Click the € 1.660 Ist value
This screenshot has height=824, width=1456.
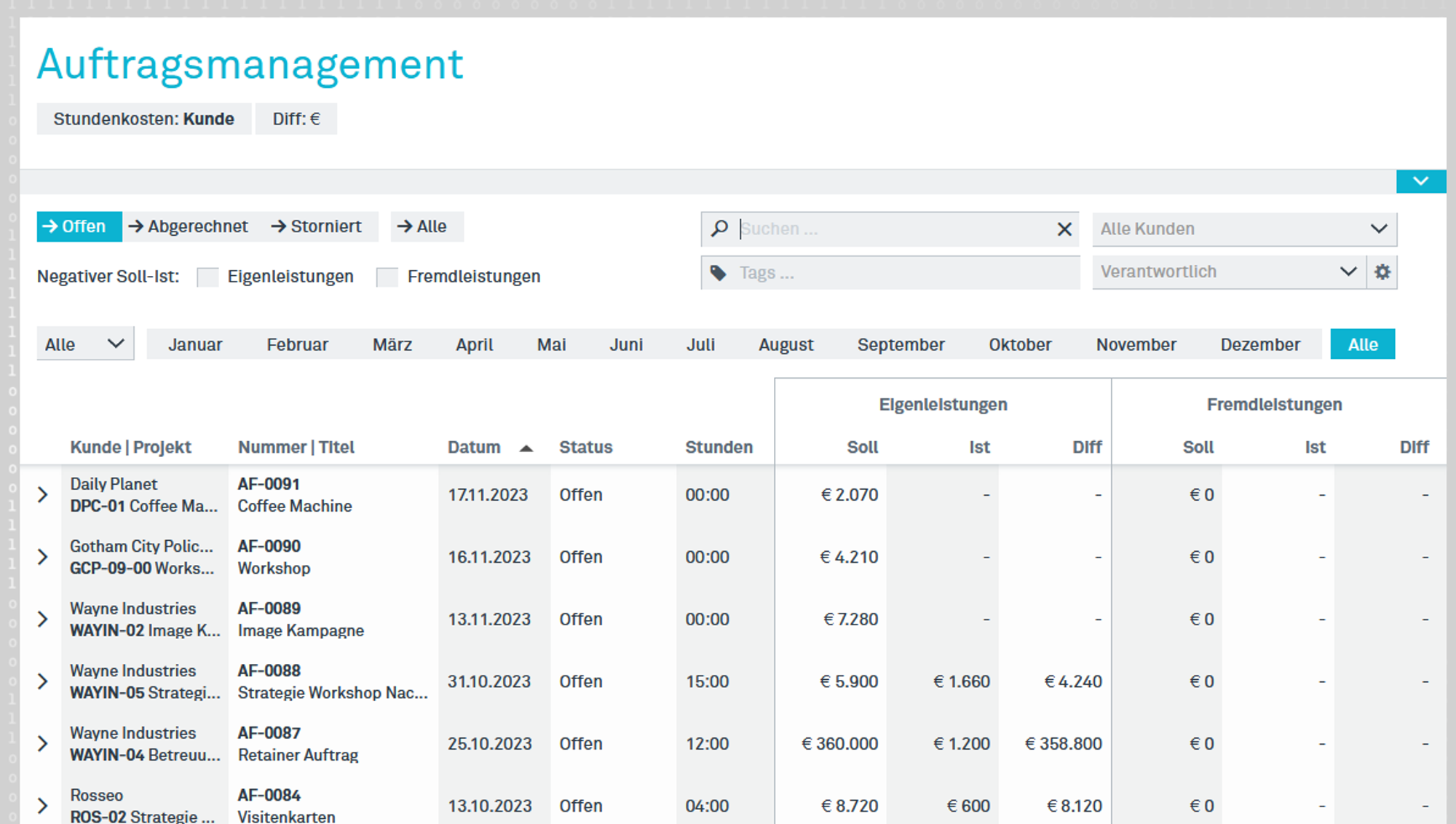click(962, 681)
